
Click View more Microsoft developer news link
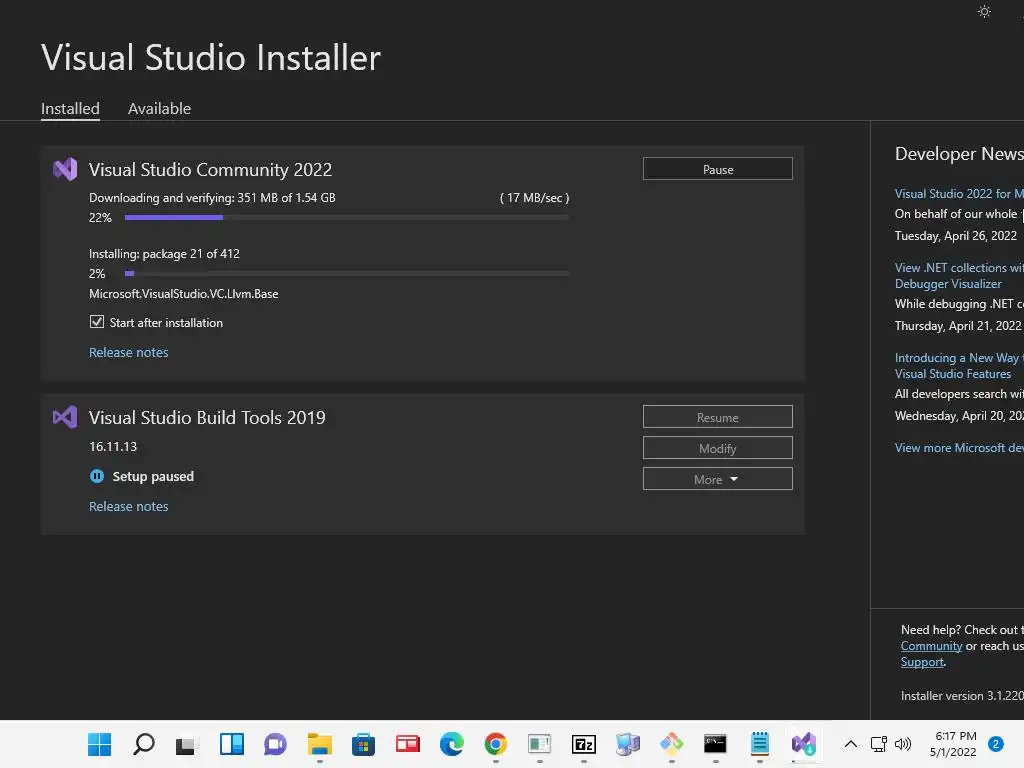(959, 448)
